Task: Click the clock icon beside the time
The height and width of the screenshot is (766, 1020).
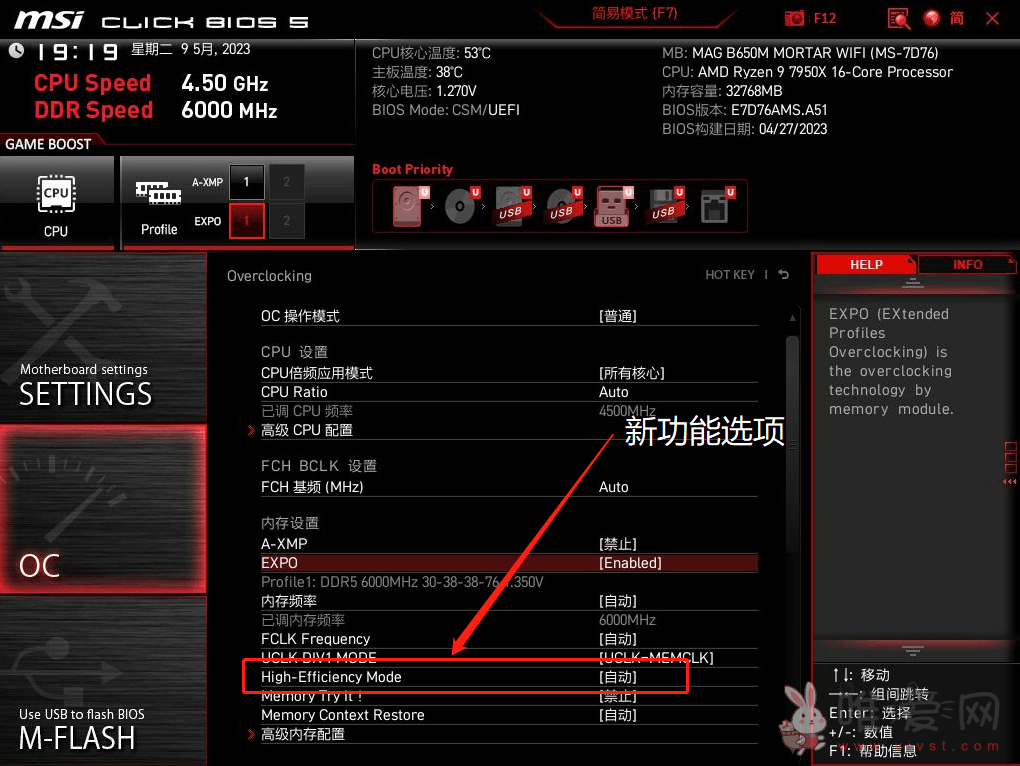Action: [16, 51]
